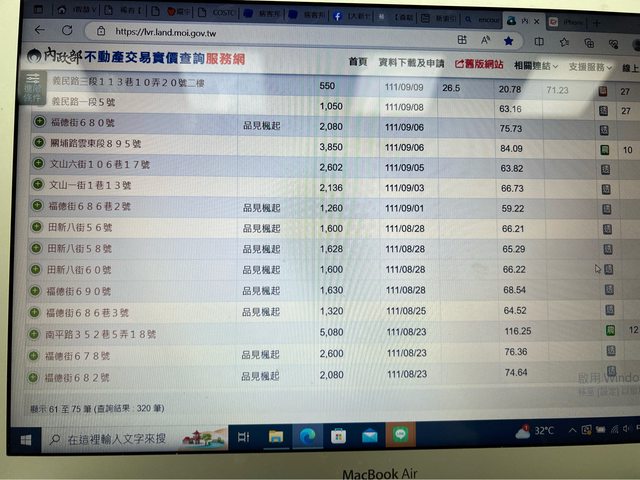Click the 品見楓起 name in 福德街682號 row
The image size is (640, 480).
click(261, 375)
